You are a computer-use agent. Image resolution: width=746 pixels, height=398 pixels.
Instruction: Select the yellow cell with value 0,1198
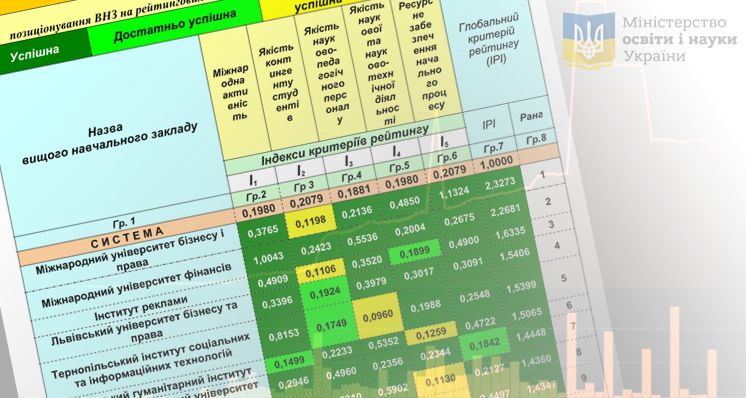click(x=310, y=222)
